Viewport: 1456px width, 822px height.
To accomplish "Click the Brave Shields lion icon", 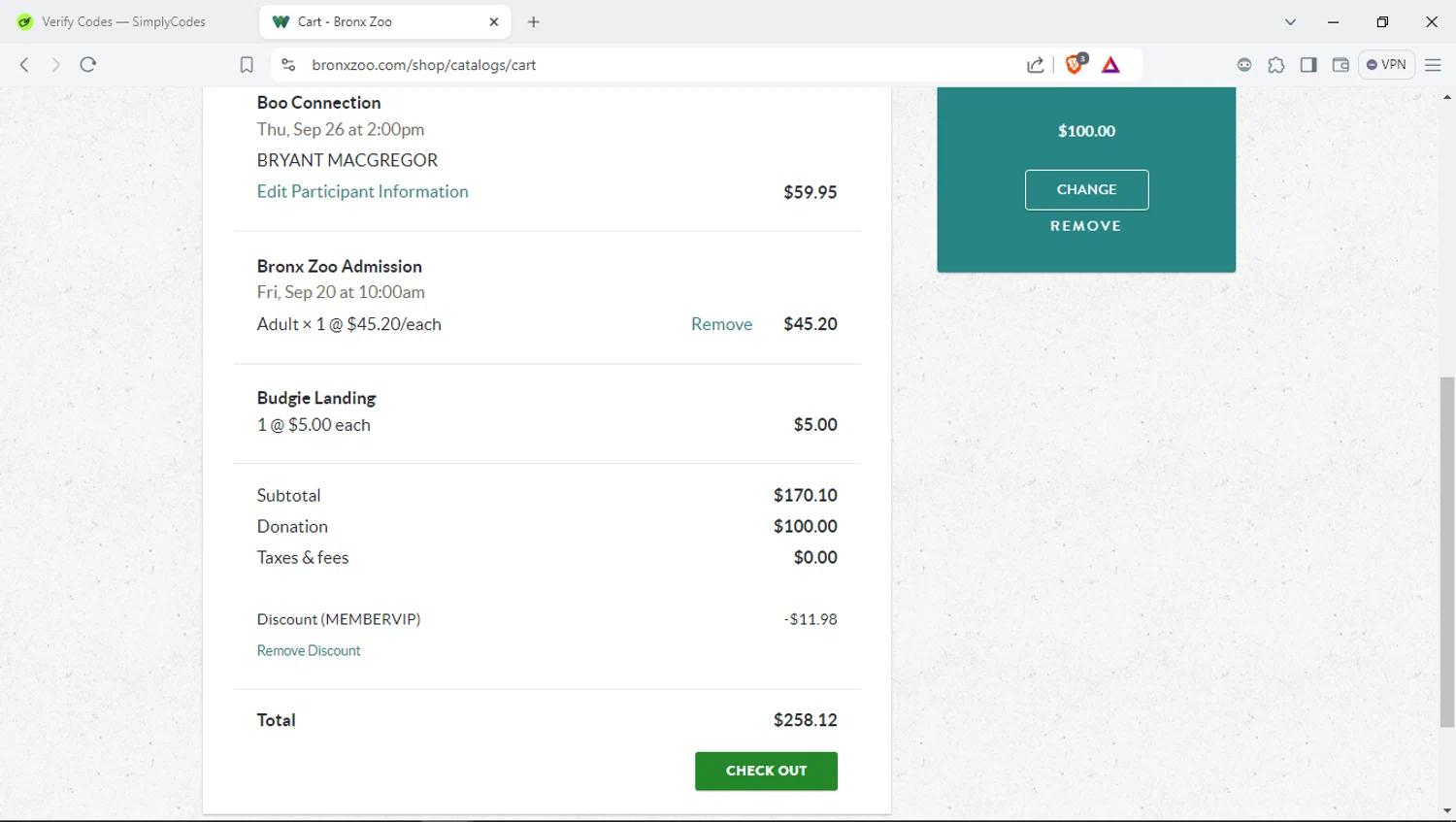I will [1074, 65].
